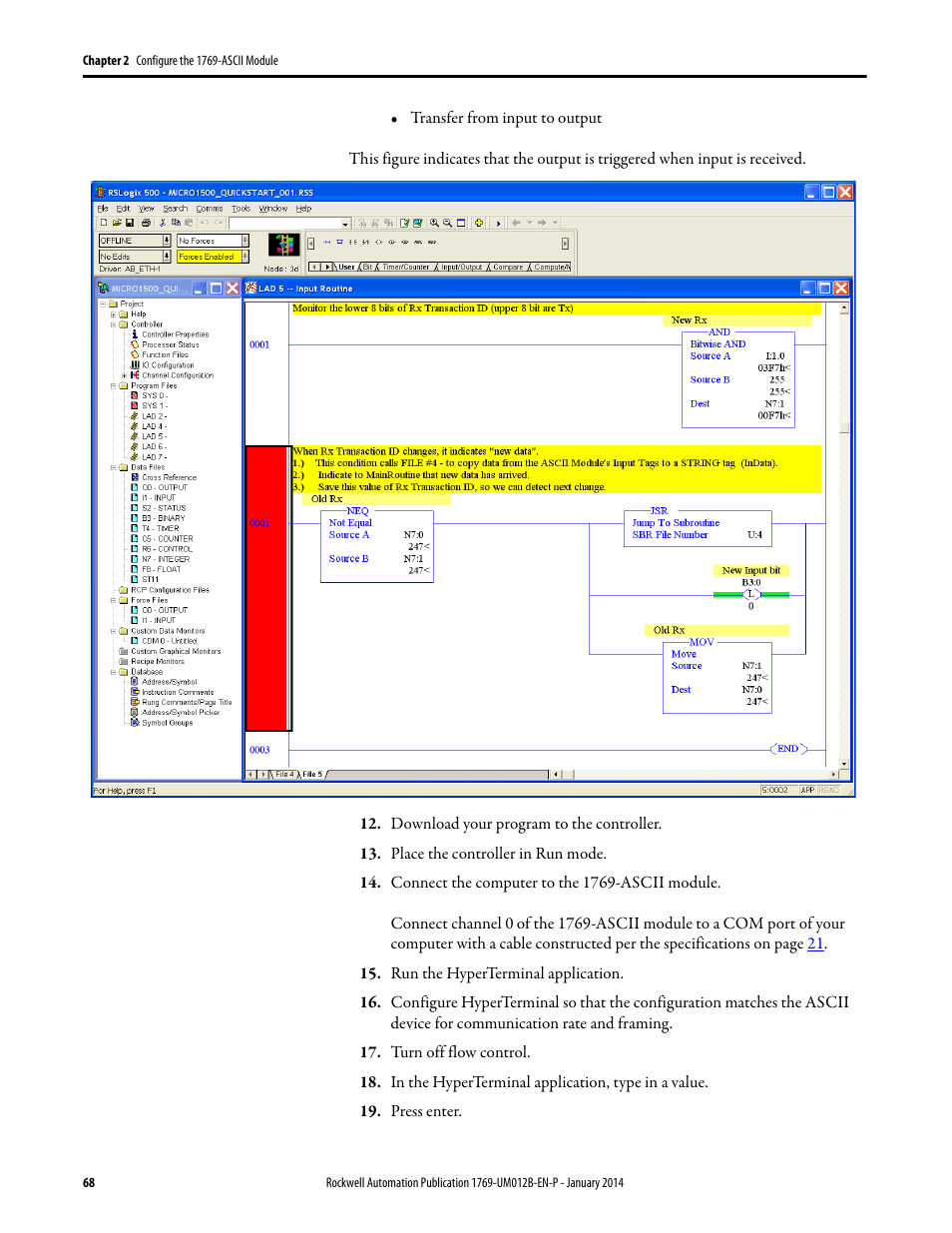Open the search combo box dropdown arrow

point(345,224)
